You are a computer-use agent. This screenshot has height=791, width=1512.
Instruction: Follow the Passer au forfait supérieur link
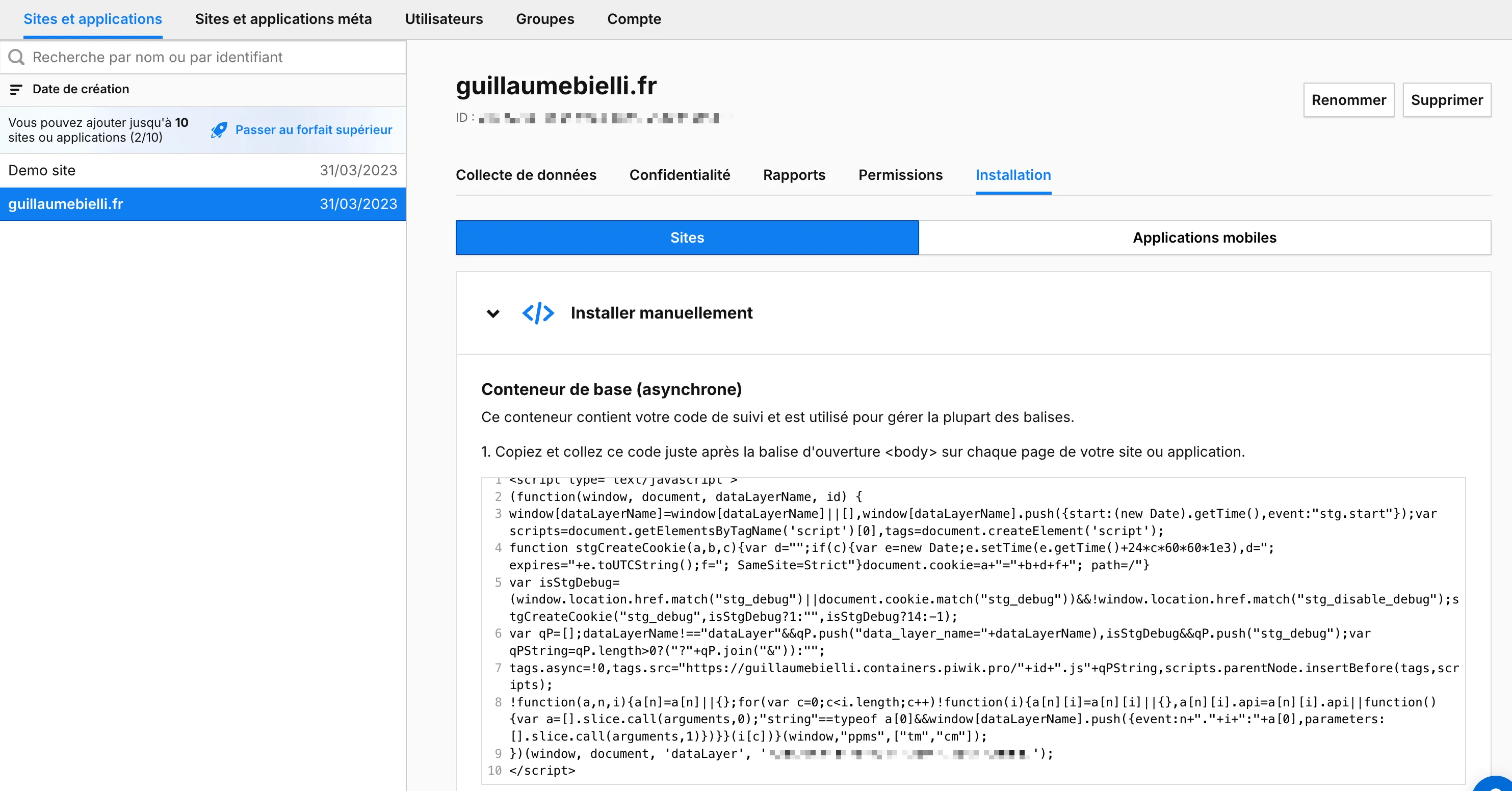click(x=314, y=129)
